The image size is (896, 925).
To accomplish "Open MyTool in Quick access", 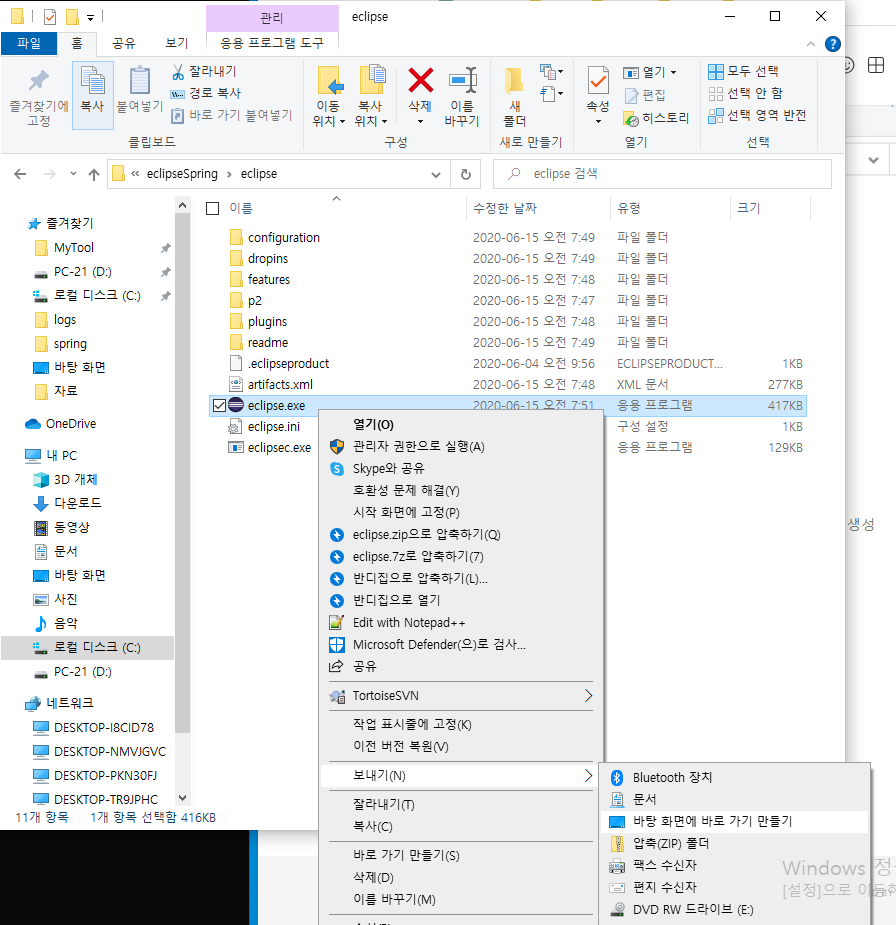I will 74,248.
